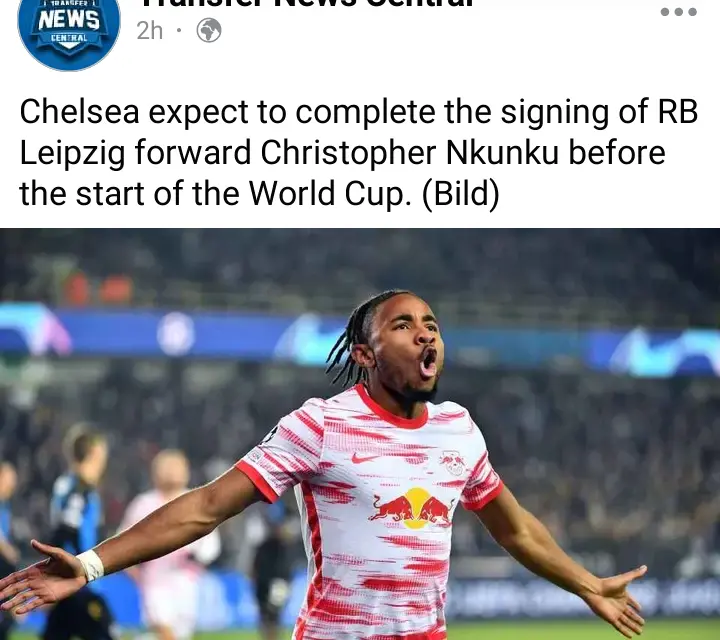
Task: Click the globe public-audience icon
Action: pos(209,31)
